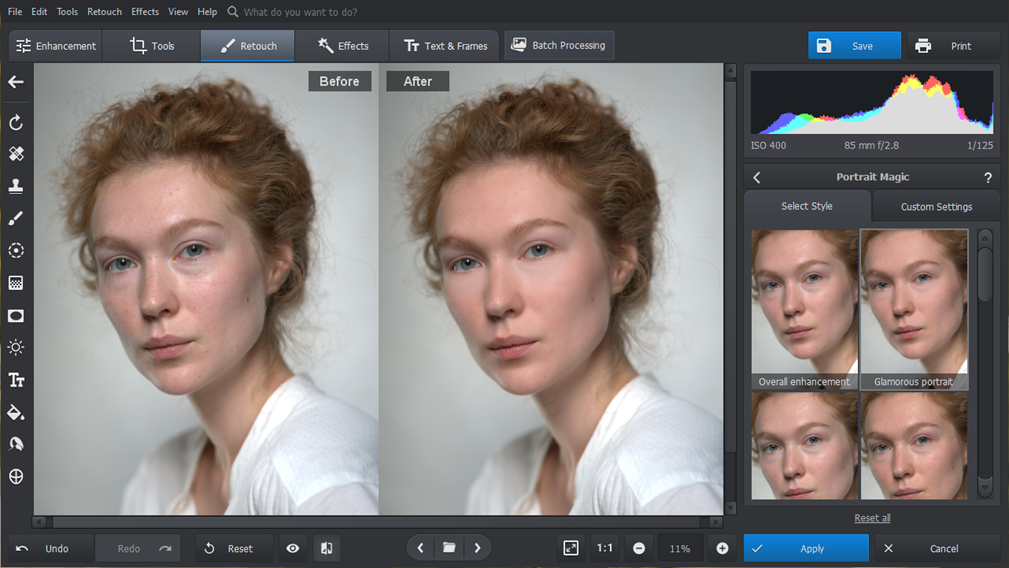The width and height of the screenshot is (1009, 568).
Task: Click fit-to-screen icon in bottom bar
Action: point(571,548)
